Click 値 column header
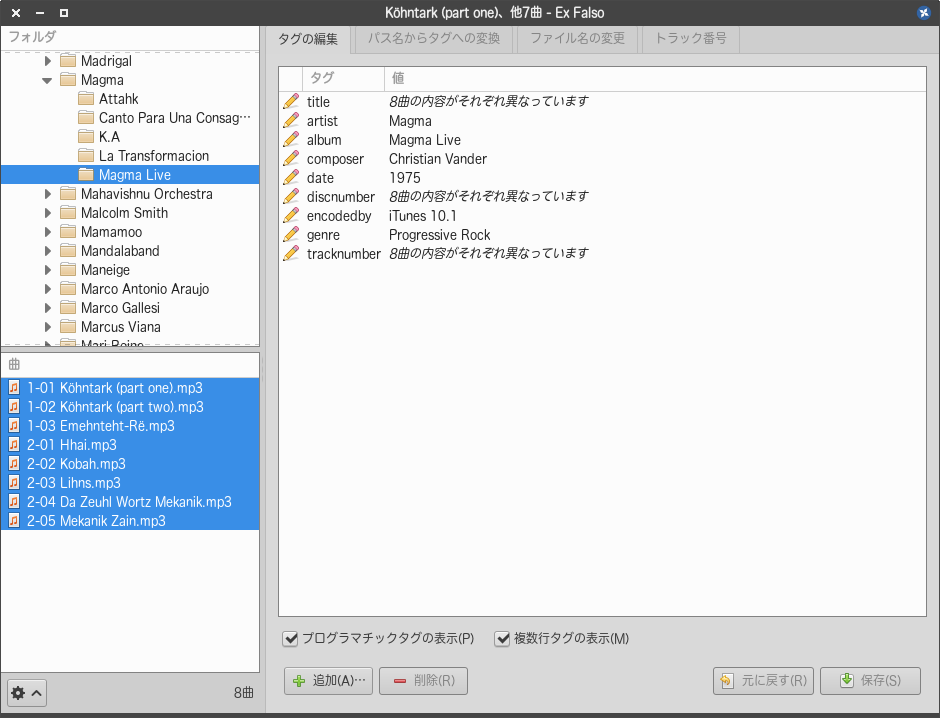Screen dimensions: 940x718 655,78
